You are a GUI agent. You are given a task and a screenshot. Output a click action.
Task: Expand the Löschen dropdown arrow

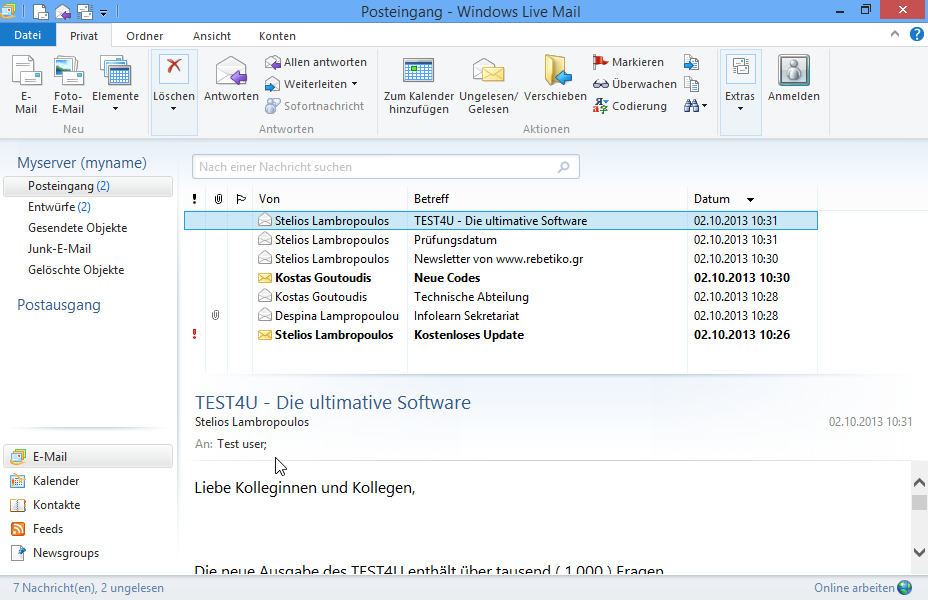173,109
